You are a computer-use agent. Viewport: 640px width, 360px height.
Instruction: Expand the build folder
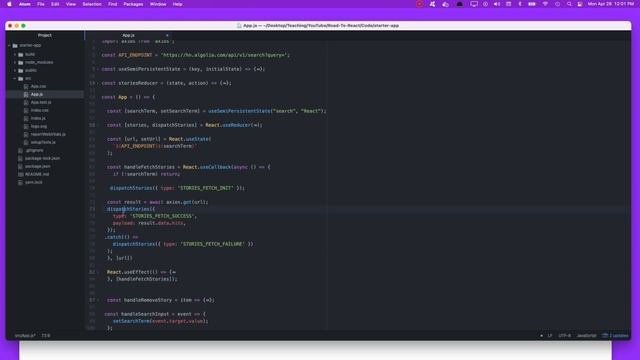[x=15, y=54]
